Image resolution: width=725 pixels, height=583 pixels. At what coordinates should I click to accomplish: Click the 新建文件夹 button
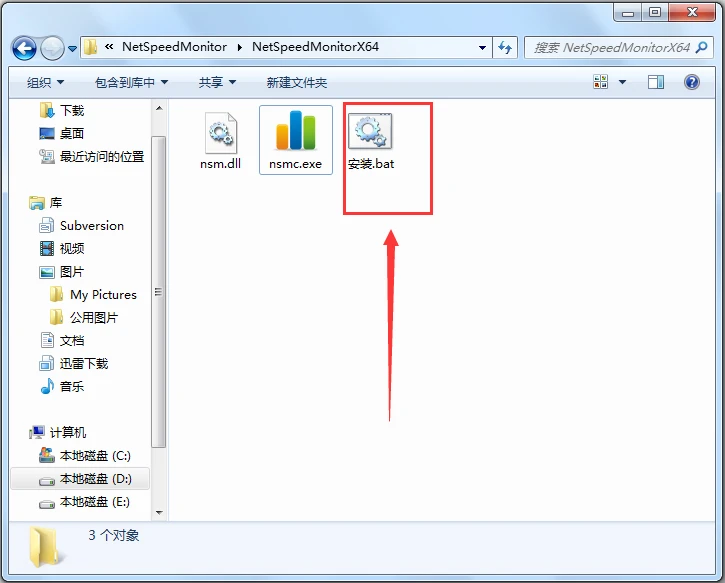click(x=297, y=83)
